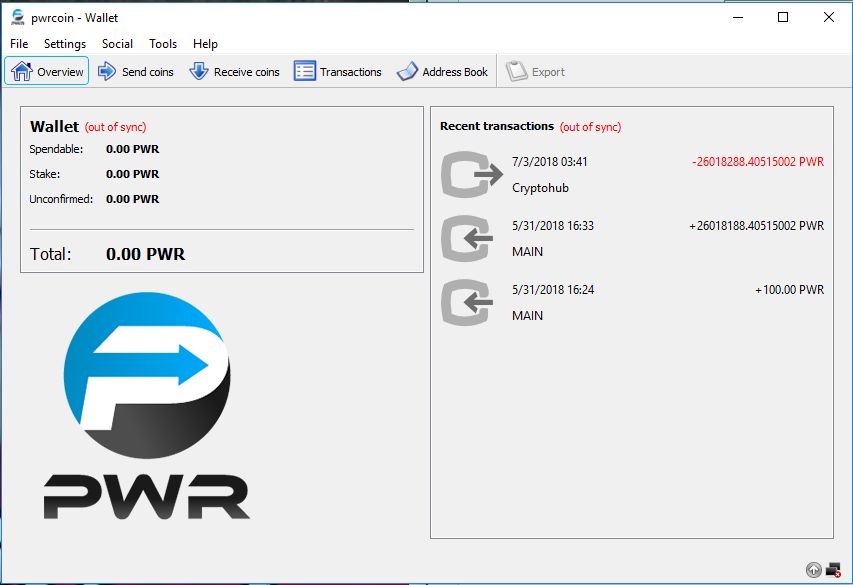Select the -26018288.40515002 PWR amount
Image resolution: width=853 pixels, height=585 pixels.
point(758,162)
